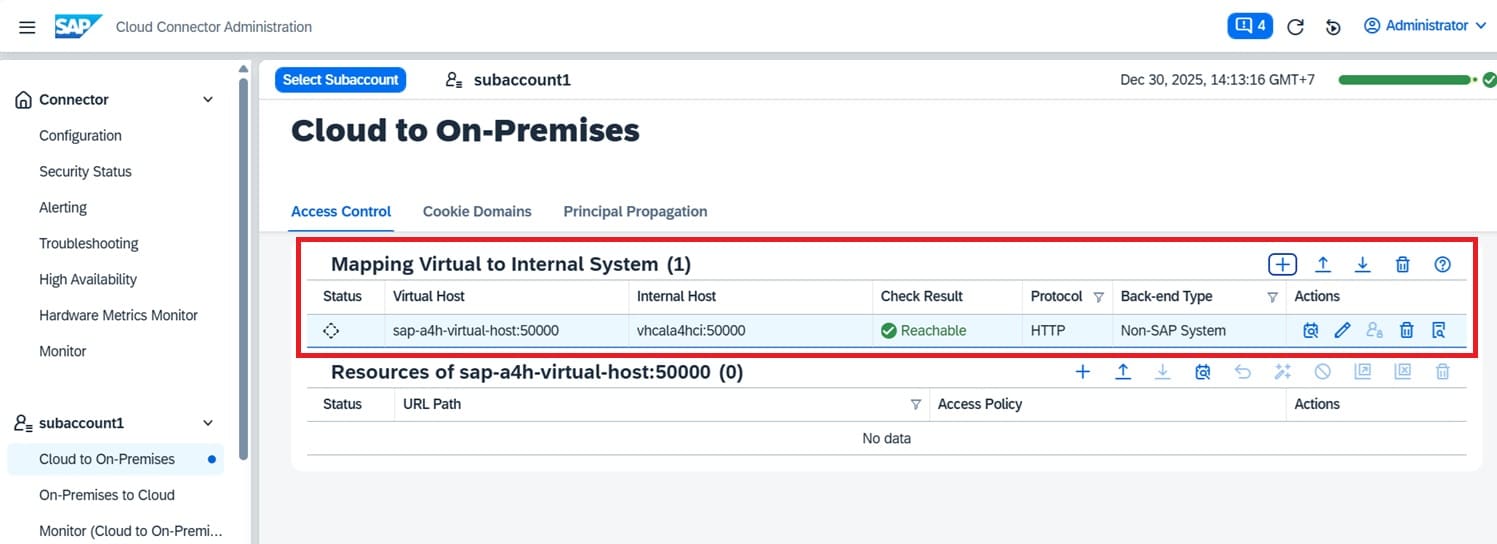Check availability of internal host vhcala4hci
Image resolution: width=1497 pixels, height=544 pixels.
pyautogui.click(x=1310, y=330)
